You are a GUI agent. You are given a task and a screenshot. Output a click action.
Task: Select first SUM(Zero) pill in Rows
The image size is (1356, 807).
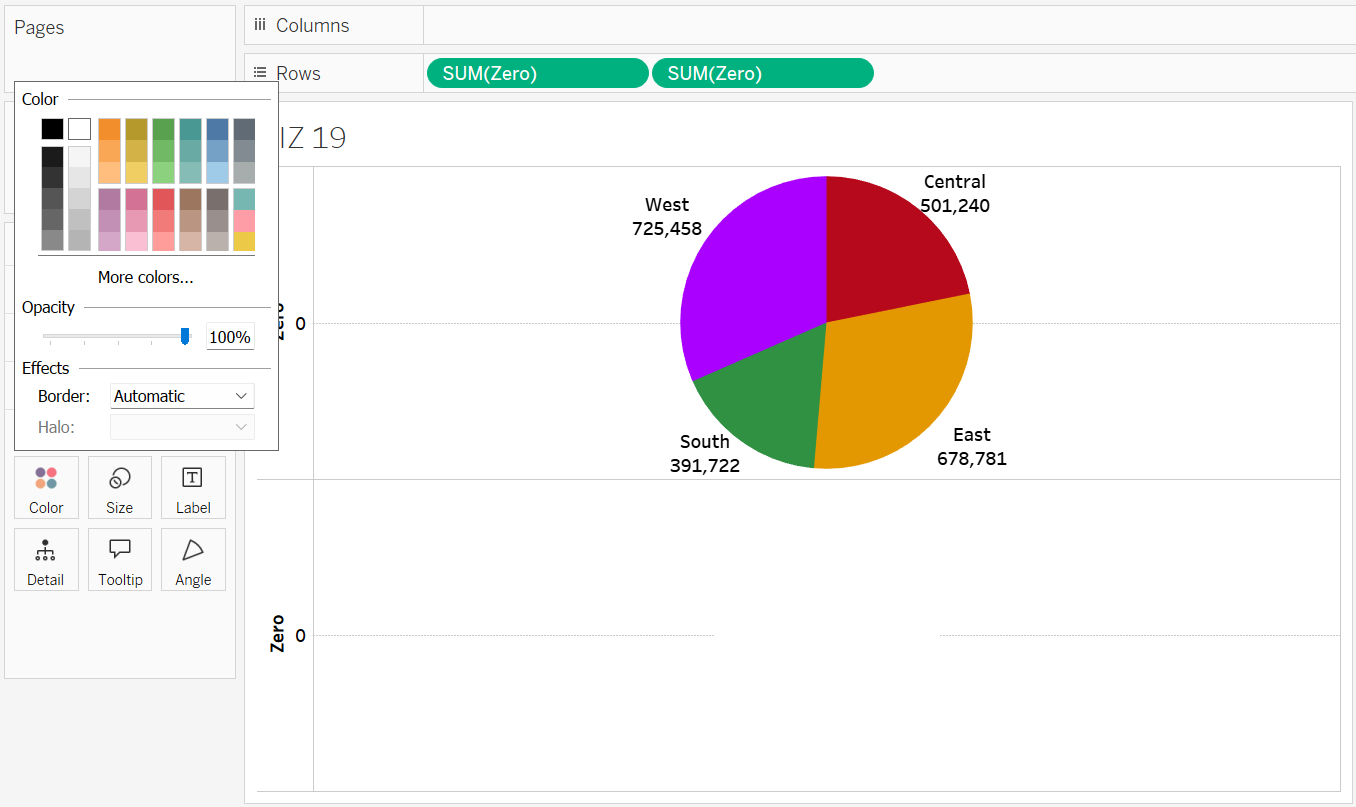(x=538, y=73)
